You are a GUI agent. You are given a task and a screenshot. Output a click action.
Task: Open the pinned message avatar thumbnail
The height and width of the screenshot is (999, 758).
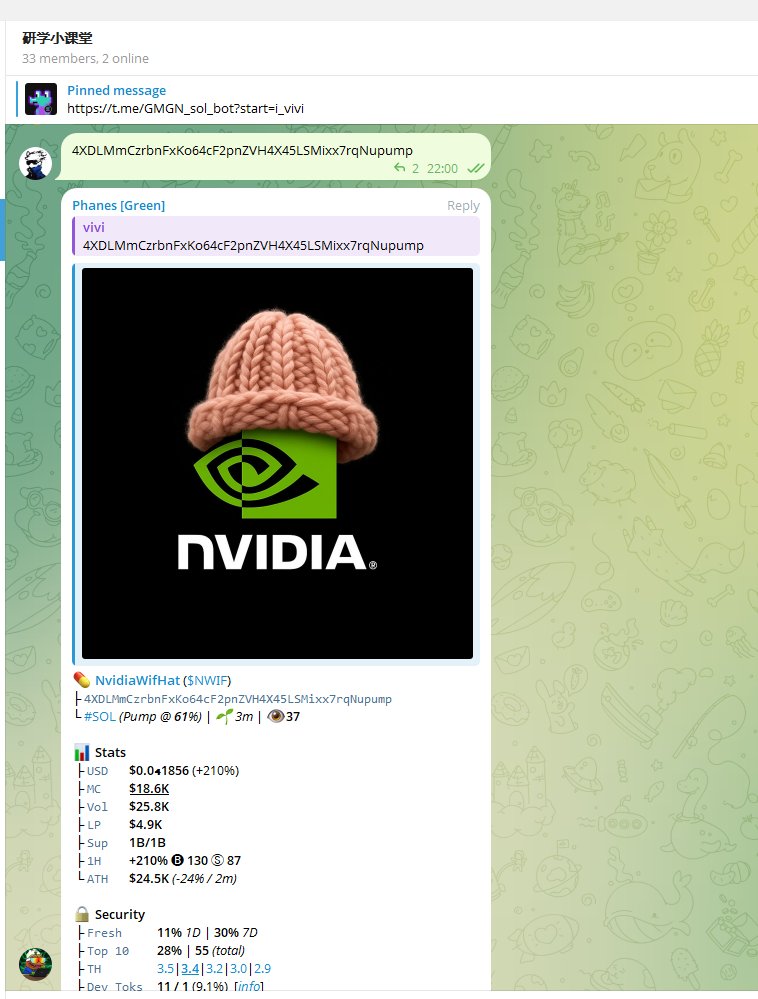click(x=41, y=99)
